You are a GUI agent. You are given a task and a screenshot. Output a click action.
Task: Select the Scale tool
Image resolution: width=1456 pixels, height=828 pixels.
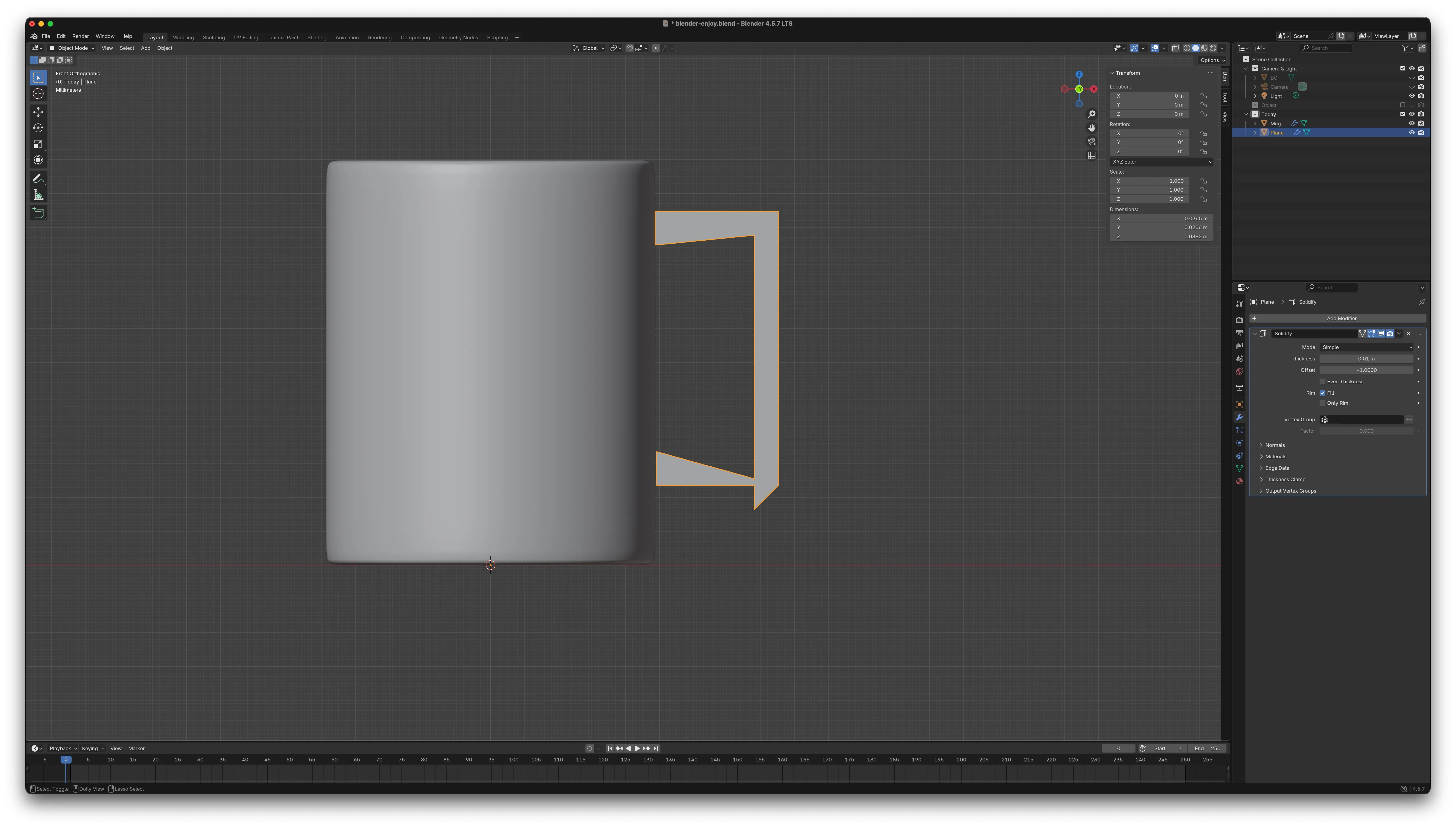tap(38, 144)
